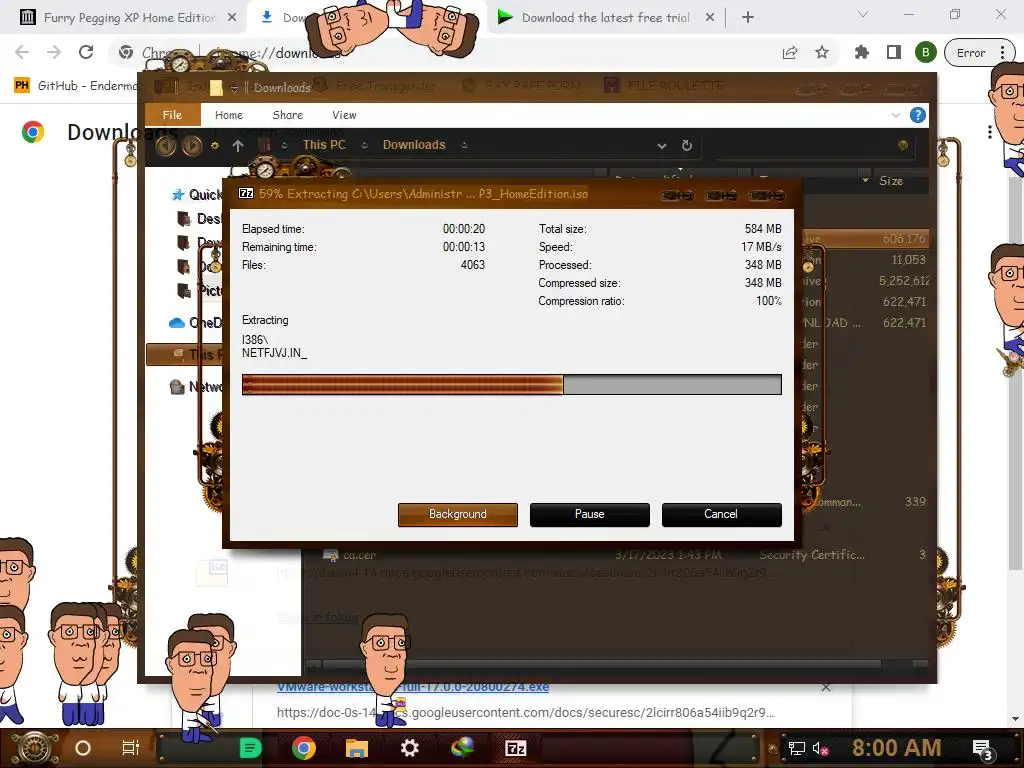The width and height of the screenshot is (1024, 768).
Task: Select OneDrive in navigation pane
Action: point(196,323)
